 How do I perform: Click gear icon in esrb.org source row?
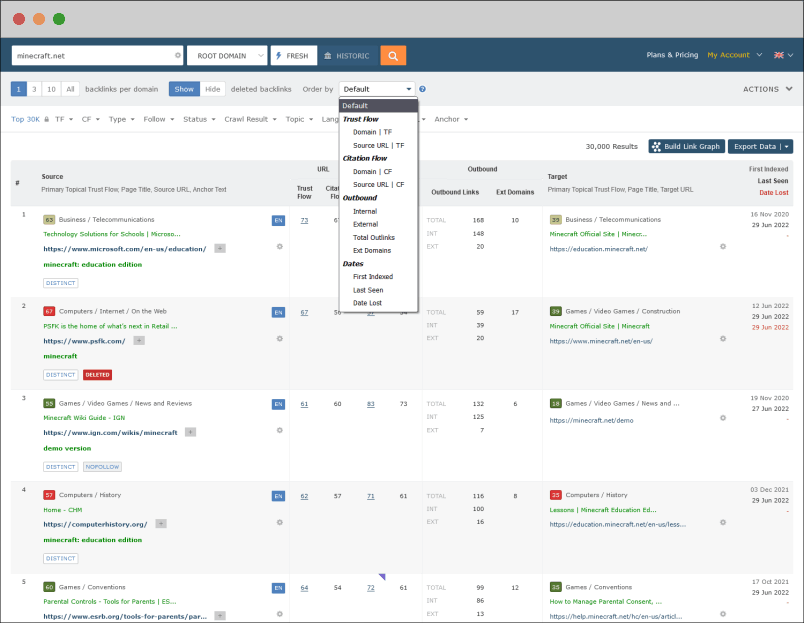(279, 614)
